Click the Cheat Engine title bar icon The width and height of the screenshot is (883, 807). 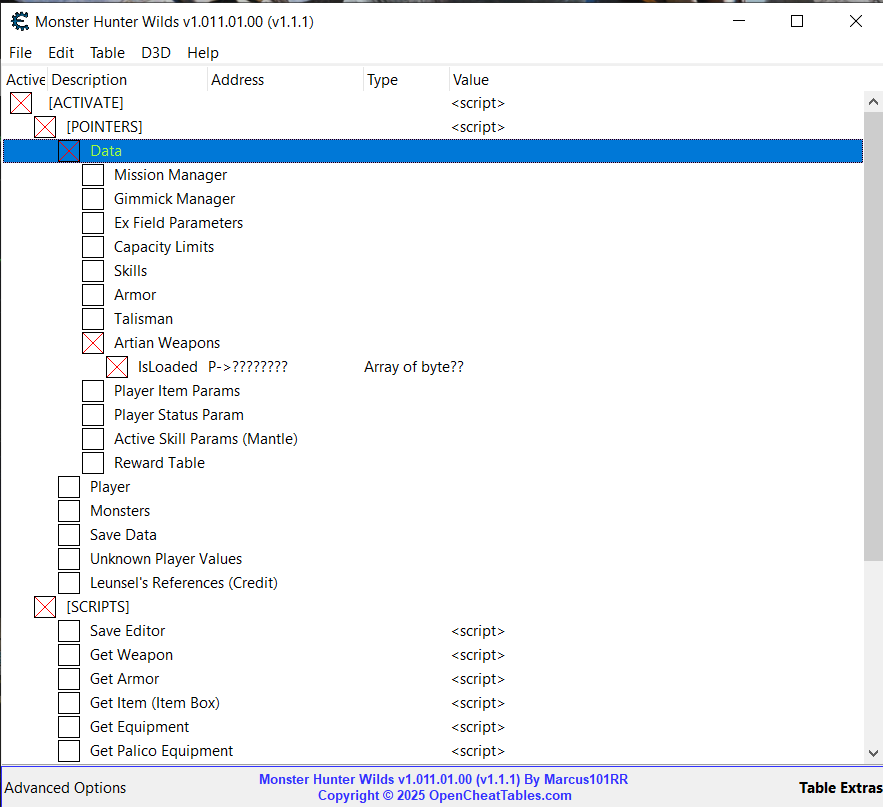tap(20, 21)
